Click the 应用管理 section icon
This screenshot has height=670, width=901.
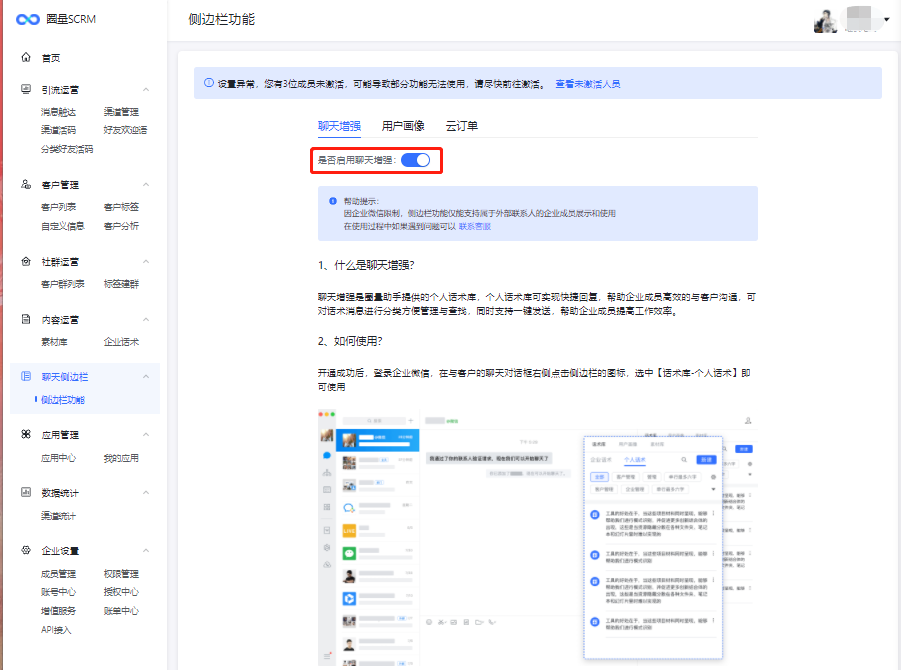tap(26, 435)
